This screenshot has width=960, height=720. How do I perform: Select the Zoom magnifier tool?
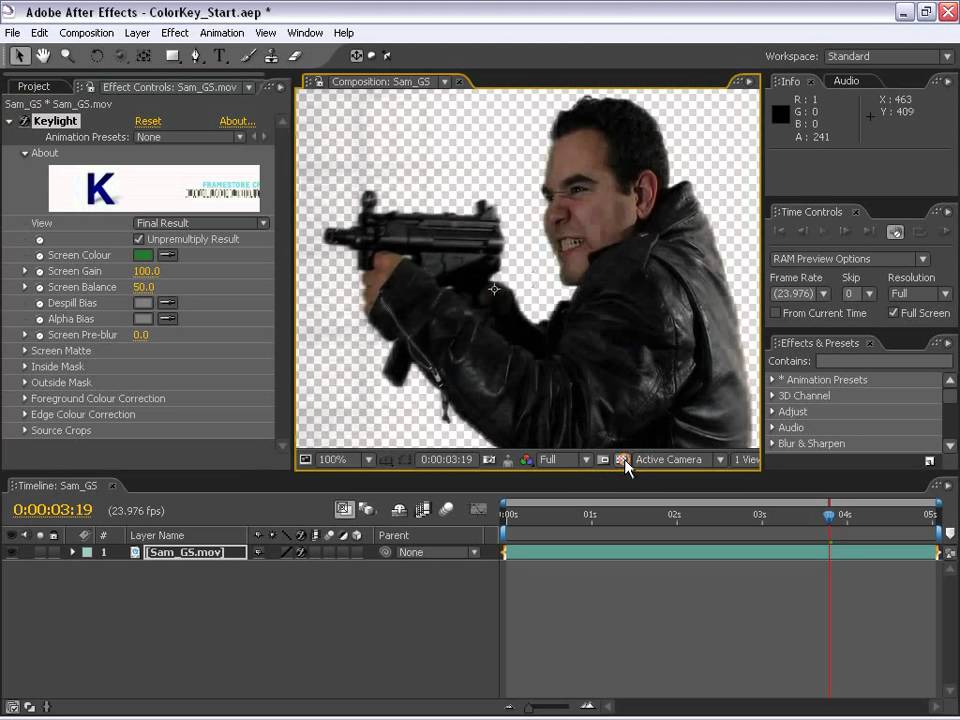click(x=67, y=56)
